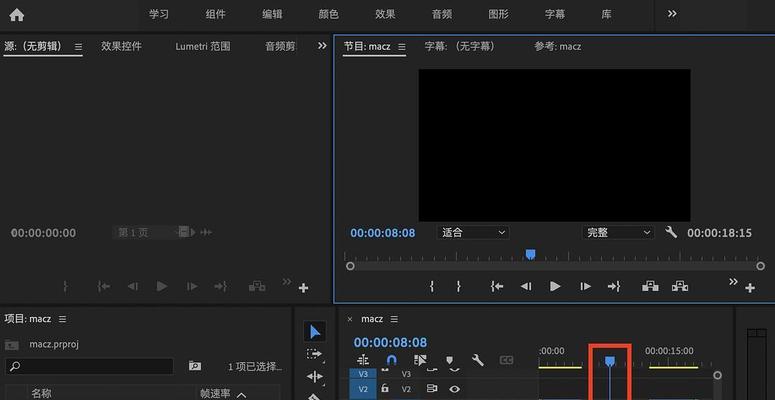Image resolution: width=775 pixels, height=400 pixels.
Task: Open the 节目: macz panel menu
Action: [x=402, y=47]
